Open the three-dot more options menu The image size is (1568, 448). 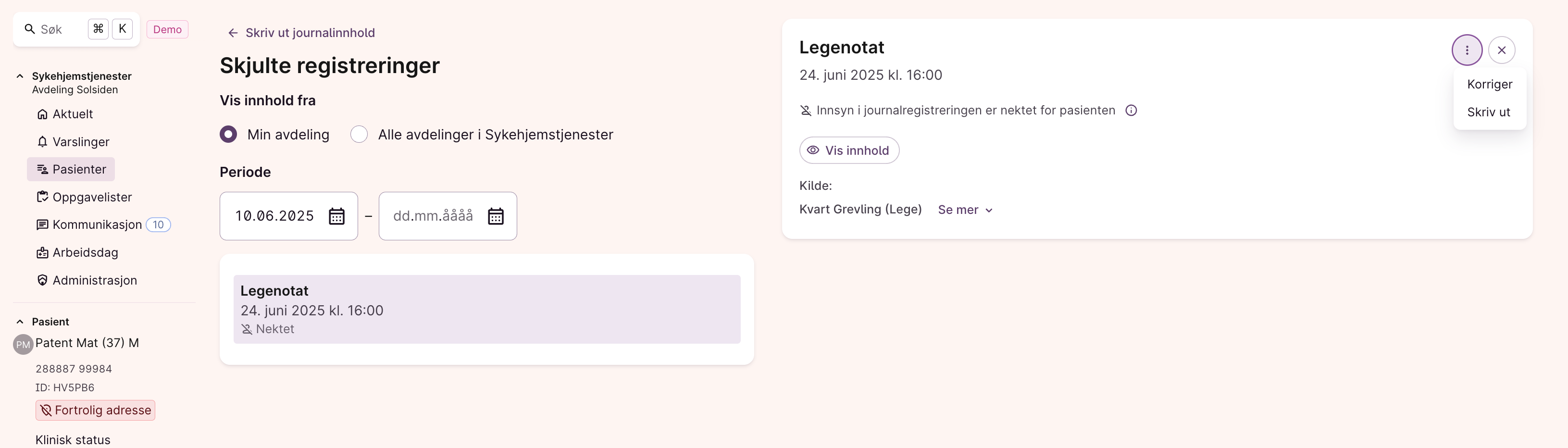[x=1467, y=50]
